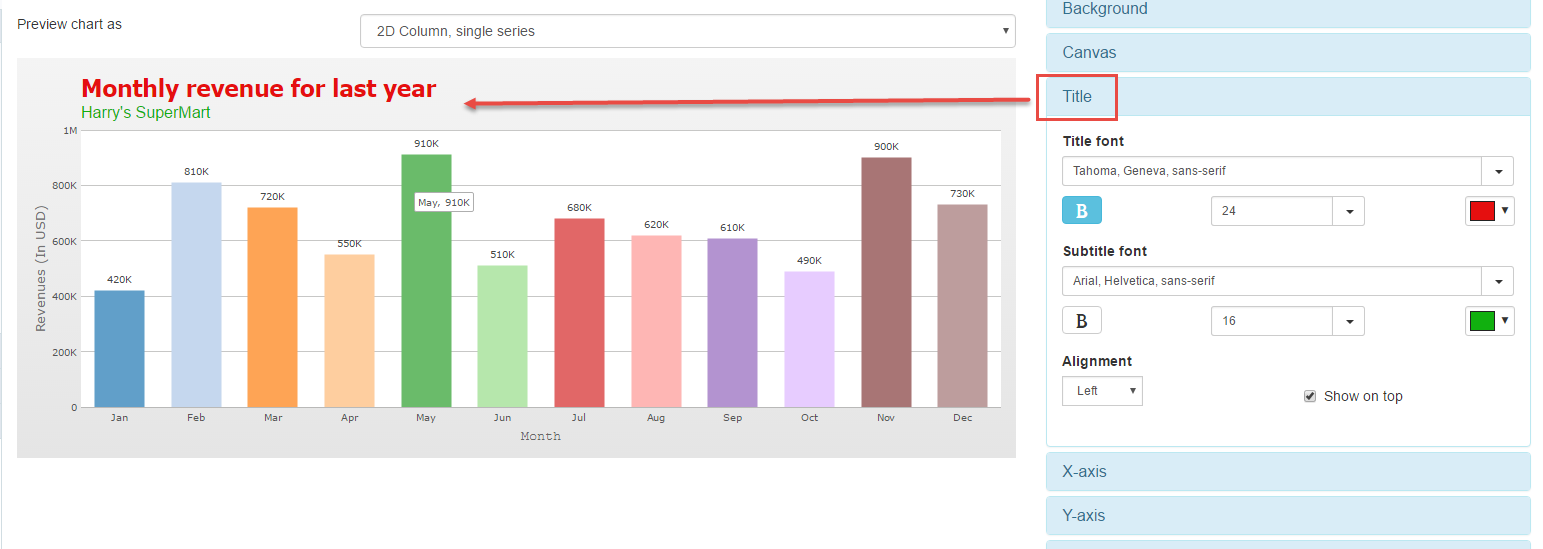Collapse the Title settings section
This screenshot has height=549, width=1543.
click(1077, 97)
